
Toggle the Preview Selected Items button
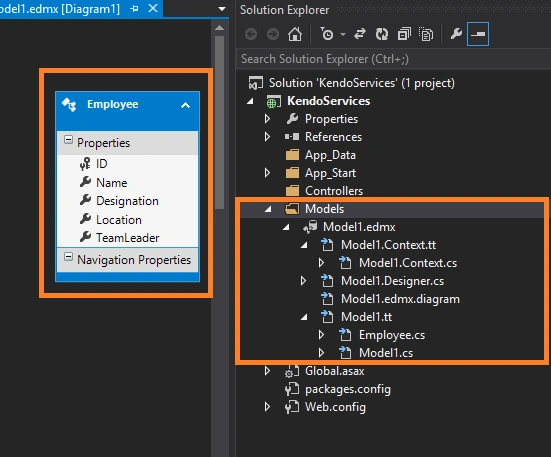478,34
